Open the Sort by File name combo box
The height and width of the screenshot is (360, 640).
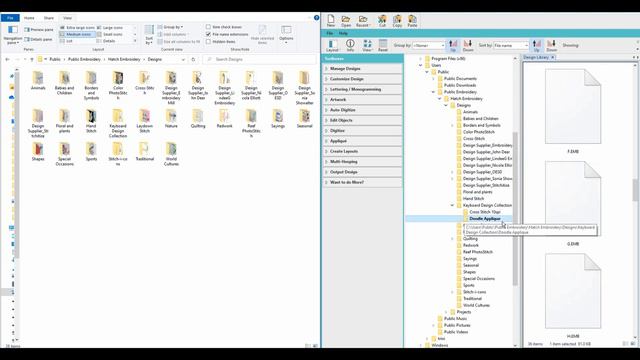(x=511, y=45)
